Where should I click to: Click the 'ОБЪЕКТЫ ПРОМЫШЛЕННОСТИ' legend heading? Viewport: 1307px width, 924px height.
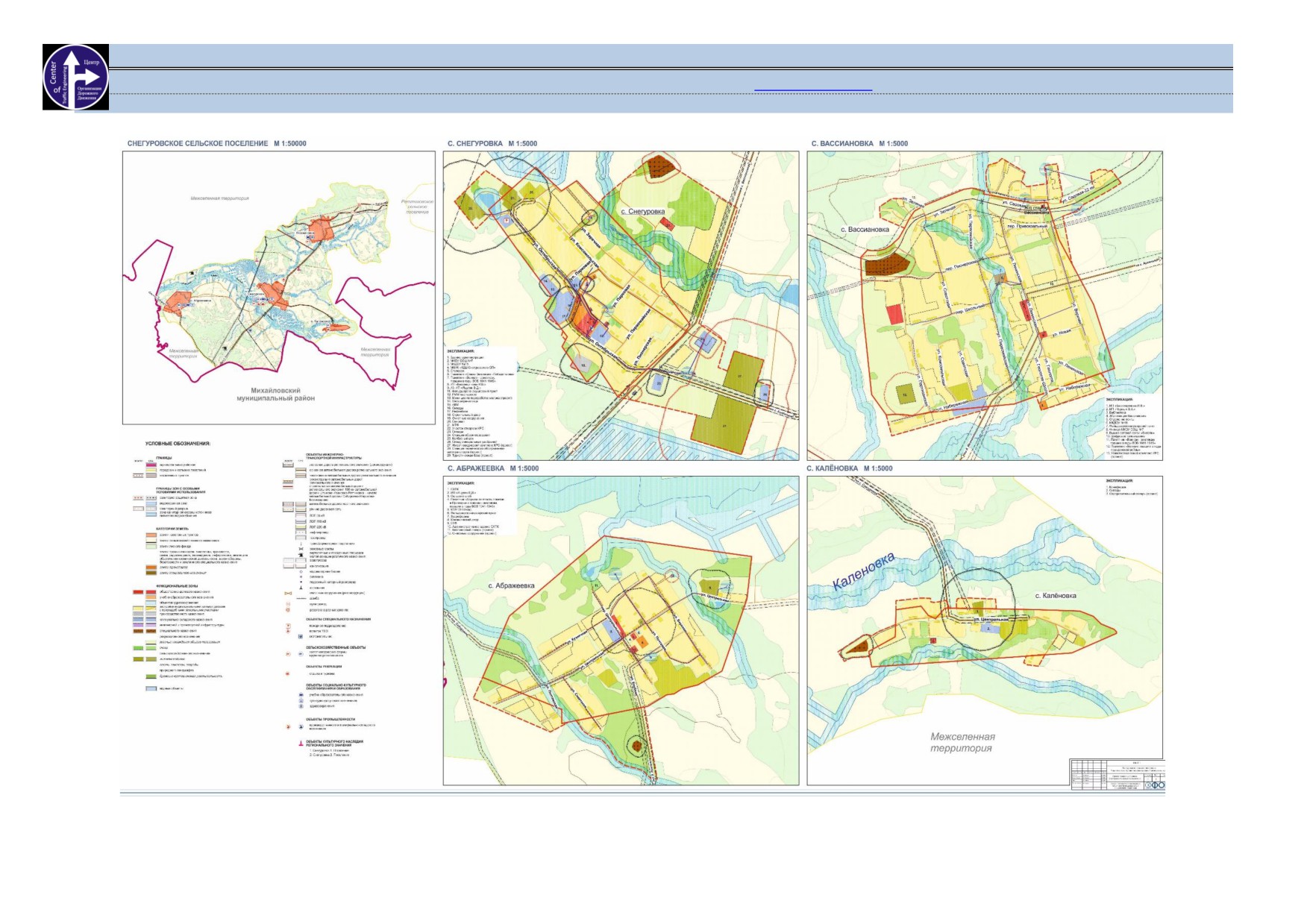point(330,720)
